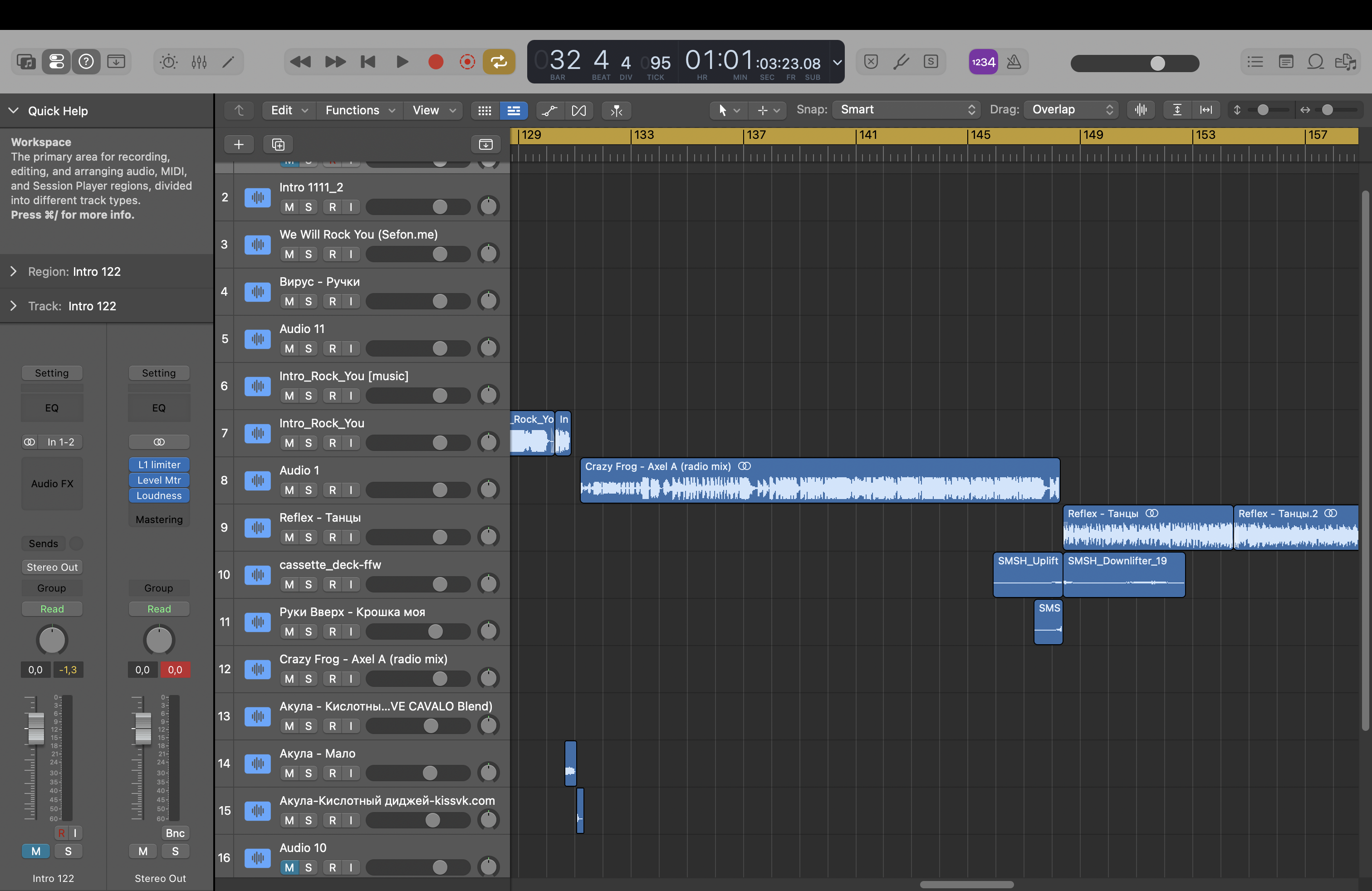Toggle the yellow Cycle mode button

[499, 62]
